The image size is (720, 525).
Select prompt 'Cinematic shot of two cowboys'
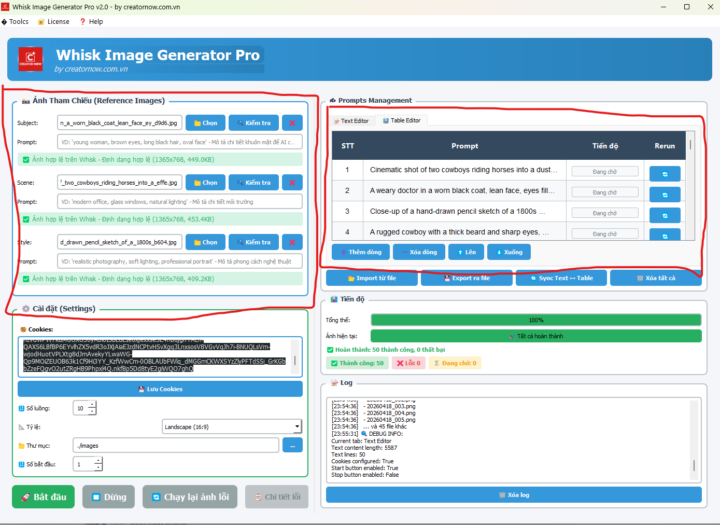click(464, 170)
